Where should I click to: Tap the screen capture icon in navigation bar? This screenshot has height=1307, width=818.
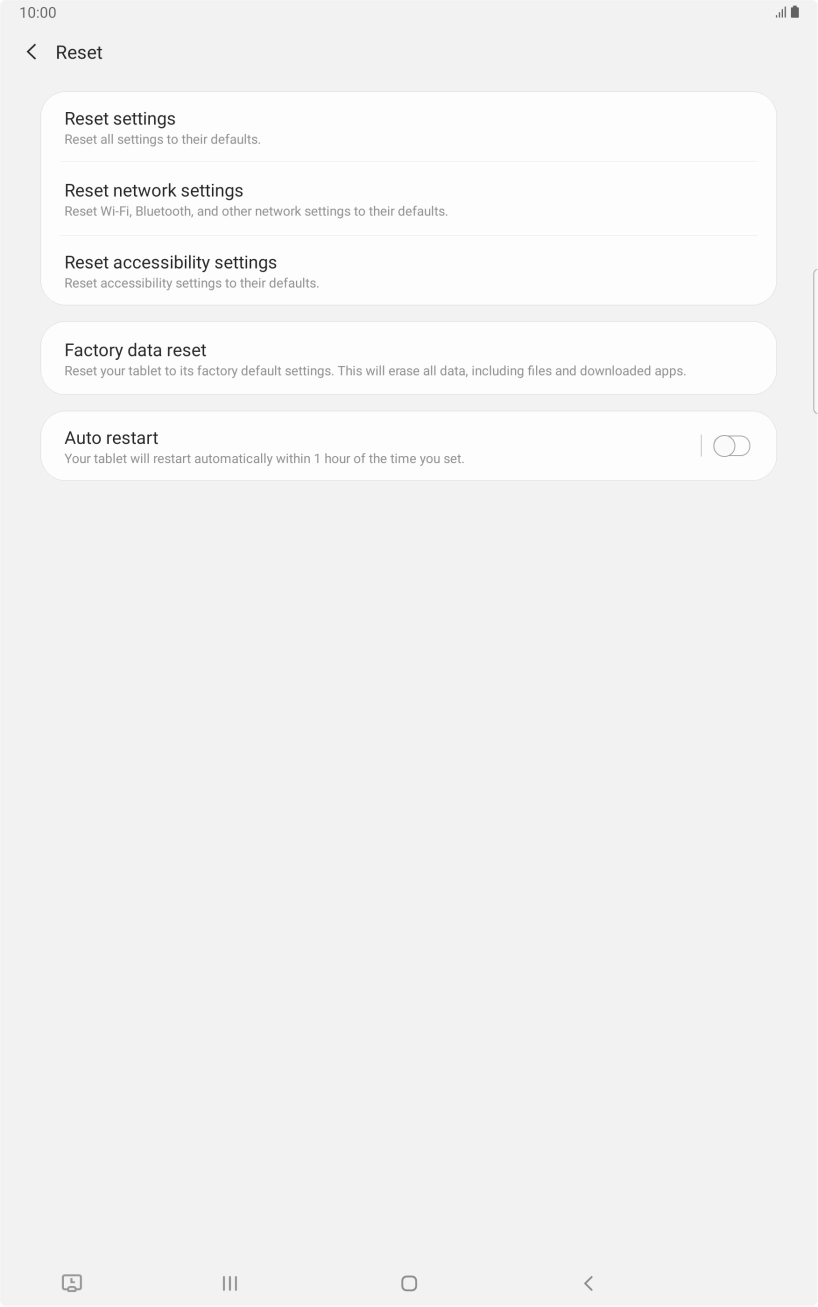(x=72, y=1283)
